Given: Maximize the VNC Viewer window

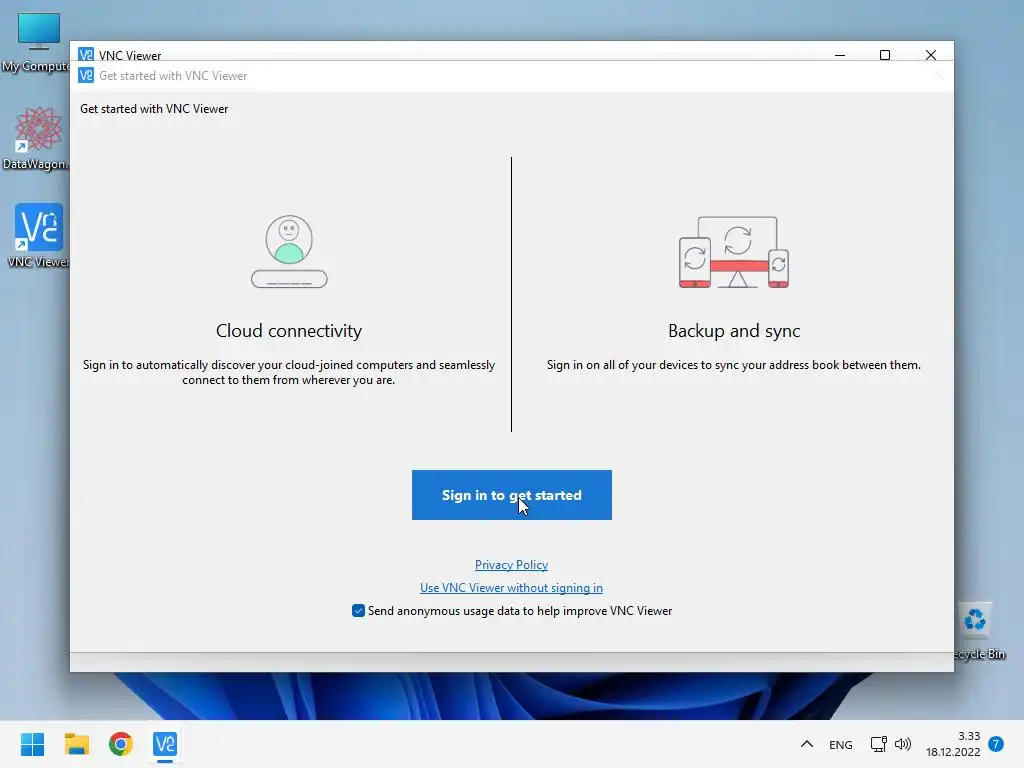Looking at the screenshot, I should (885, 55).
